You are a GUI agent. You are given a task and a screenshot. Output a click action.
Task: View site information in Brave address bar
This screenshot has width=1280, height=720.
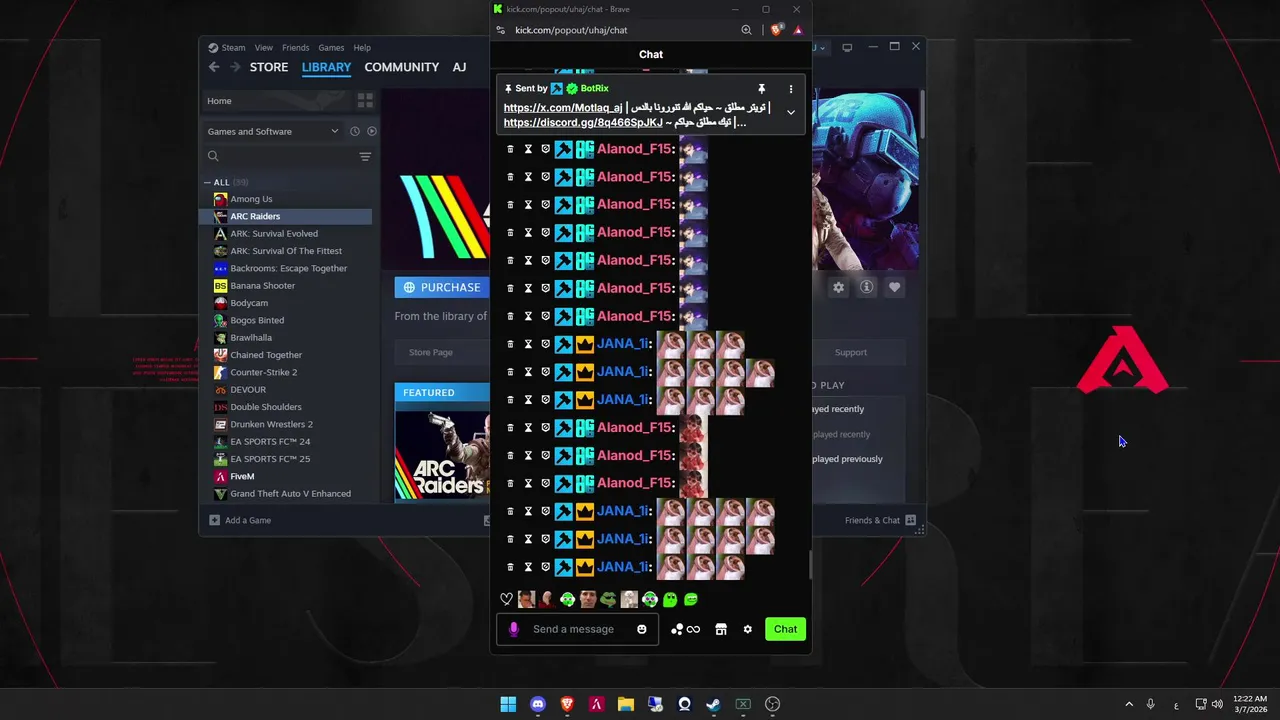pyautogui.click(x=501, y=30)
